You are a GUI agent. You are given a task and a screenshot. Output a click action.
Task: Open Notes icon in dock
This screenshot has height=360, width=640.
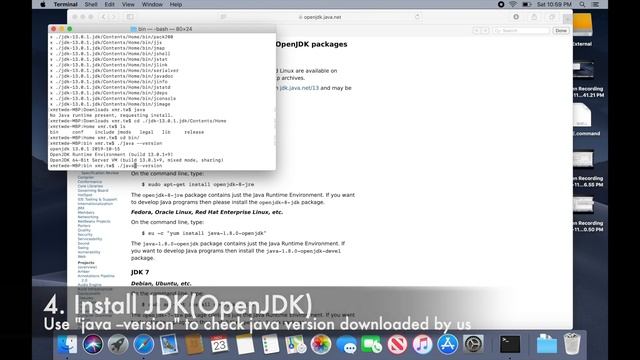[x=245, y=344]
